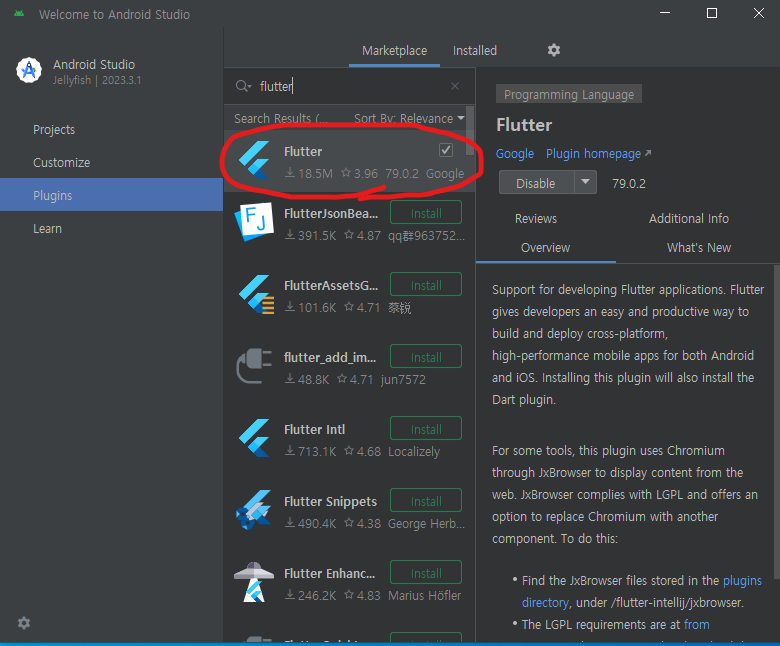Image resolution: width=780 pixels, height=646 pixels.
Task: Click the Android icon in title bar
Action: pyautogui.click(x=19, y=14)
